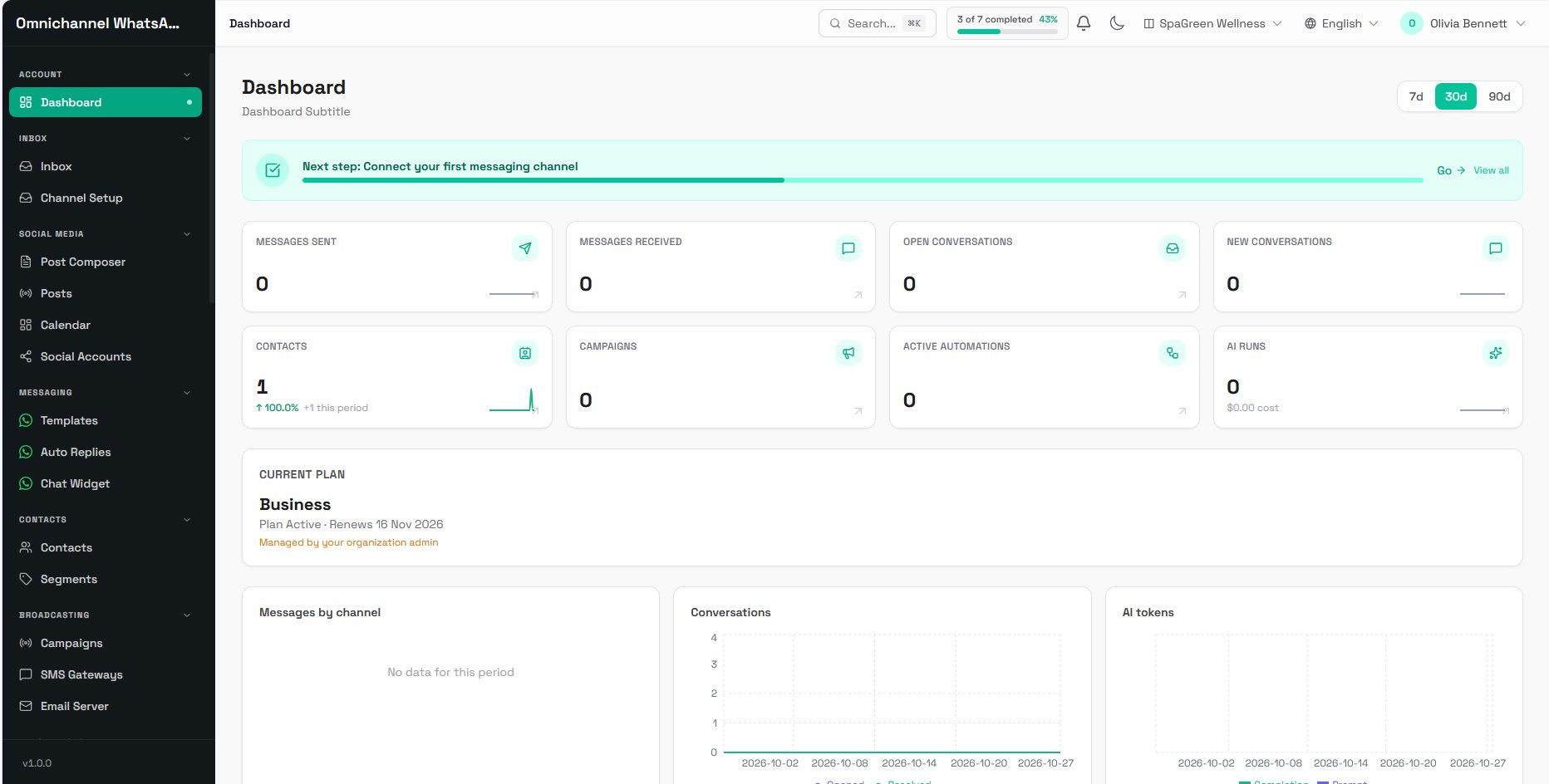Open Segments in the sidebar

pos(106,579)
